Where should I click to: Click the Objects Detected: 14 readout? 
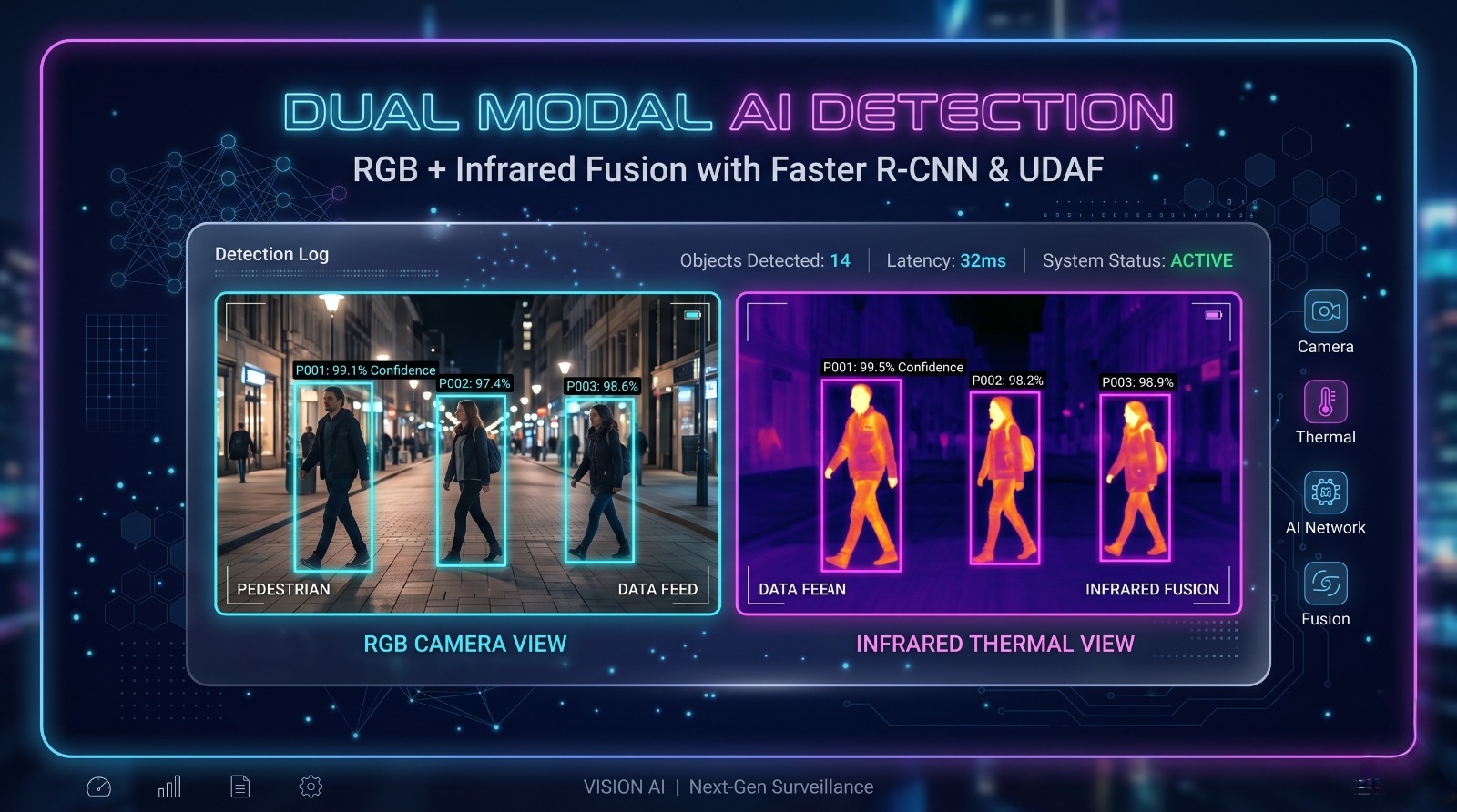pos(765,260)
